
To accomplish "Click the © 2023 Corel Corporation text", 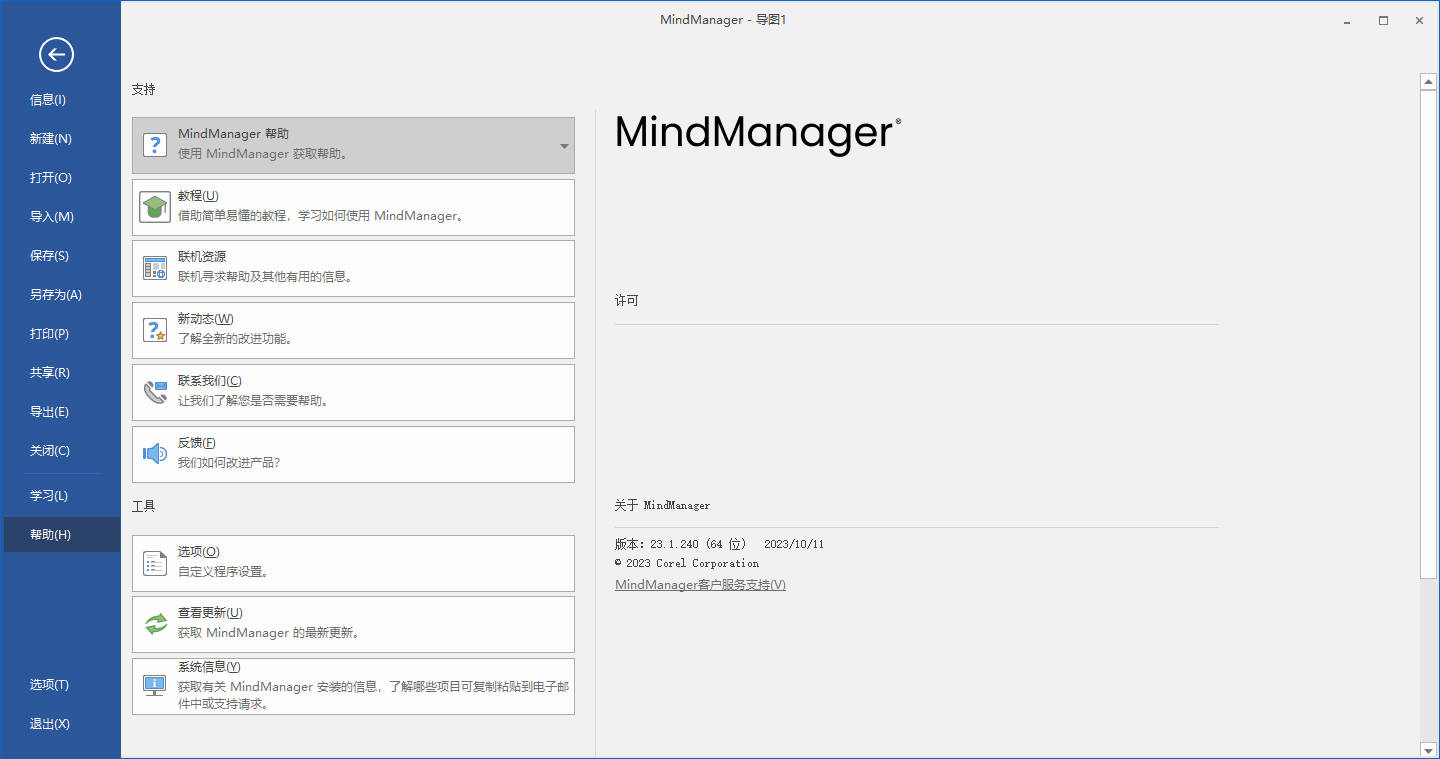I will (x=687, y=563).
